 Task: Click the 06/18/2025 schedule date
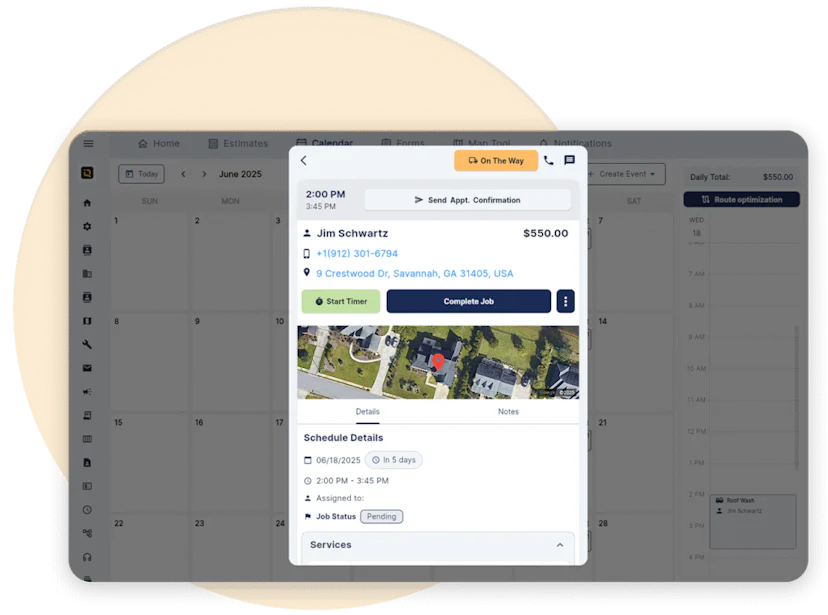pos(338,460)
